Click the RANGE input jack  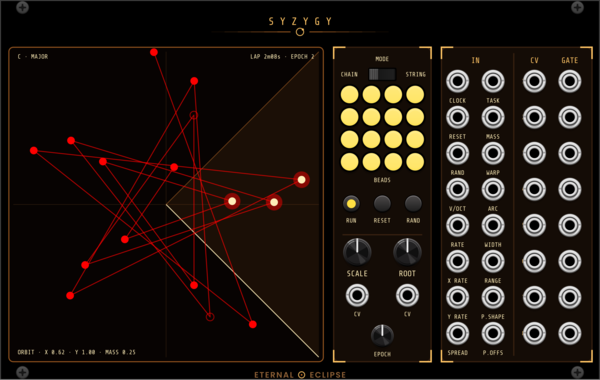493,261
